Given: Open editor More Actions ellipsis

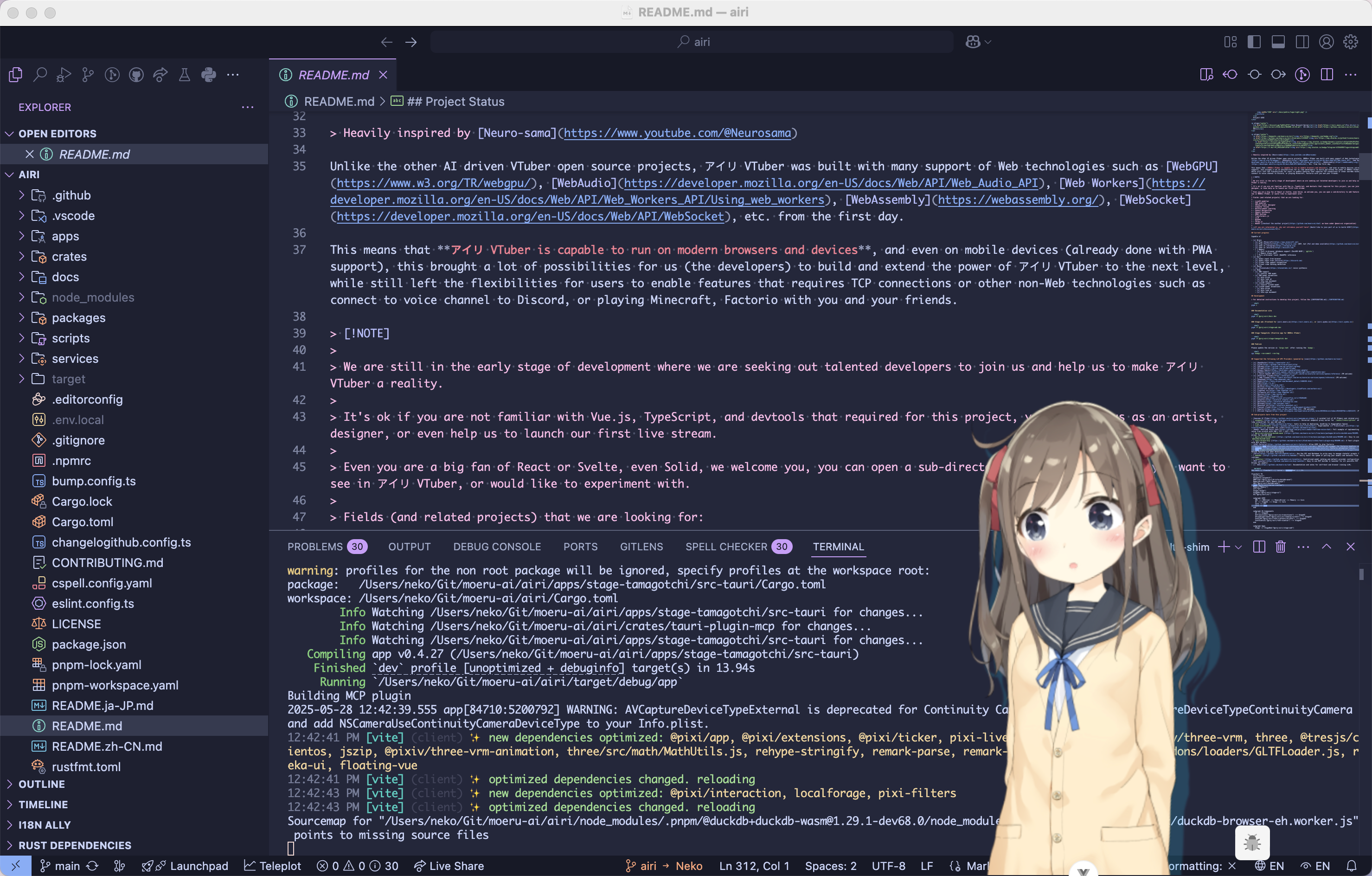Looking at the screenshot, I should click(1351, 75).
